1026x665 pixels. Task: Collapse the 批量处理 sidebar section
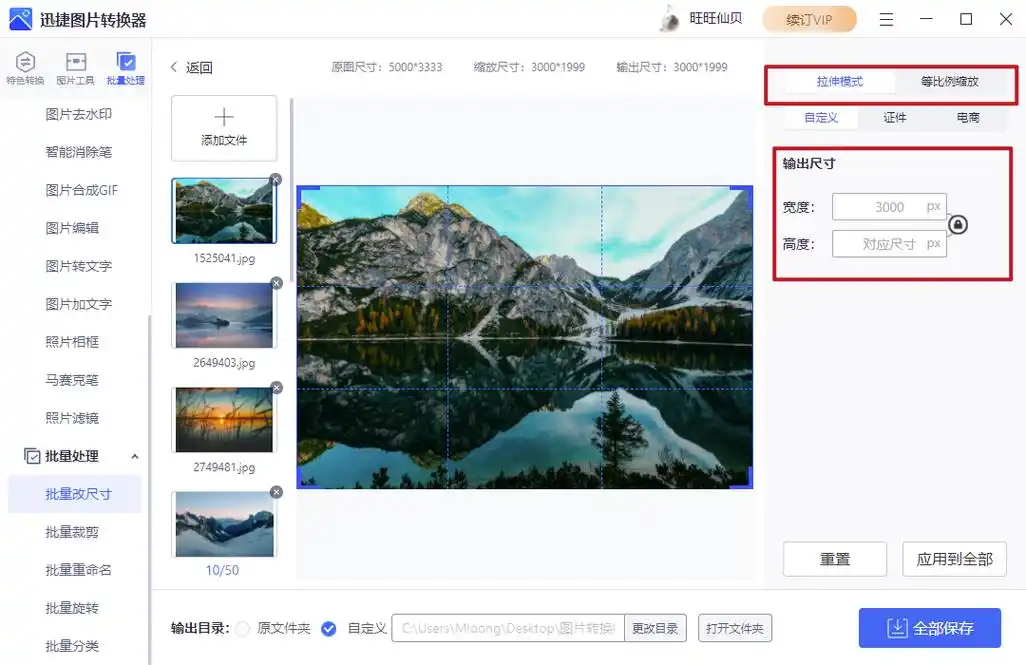[x=135, y=456]
